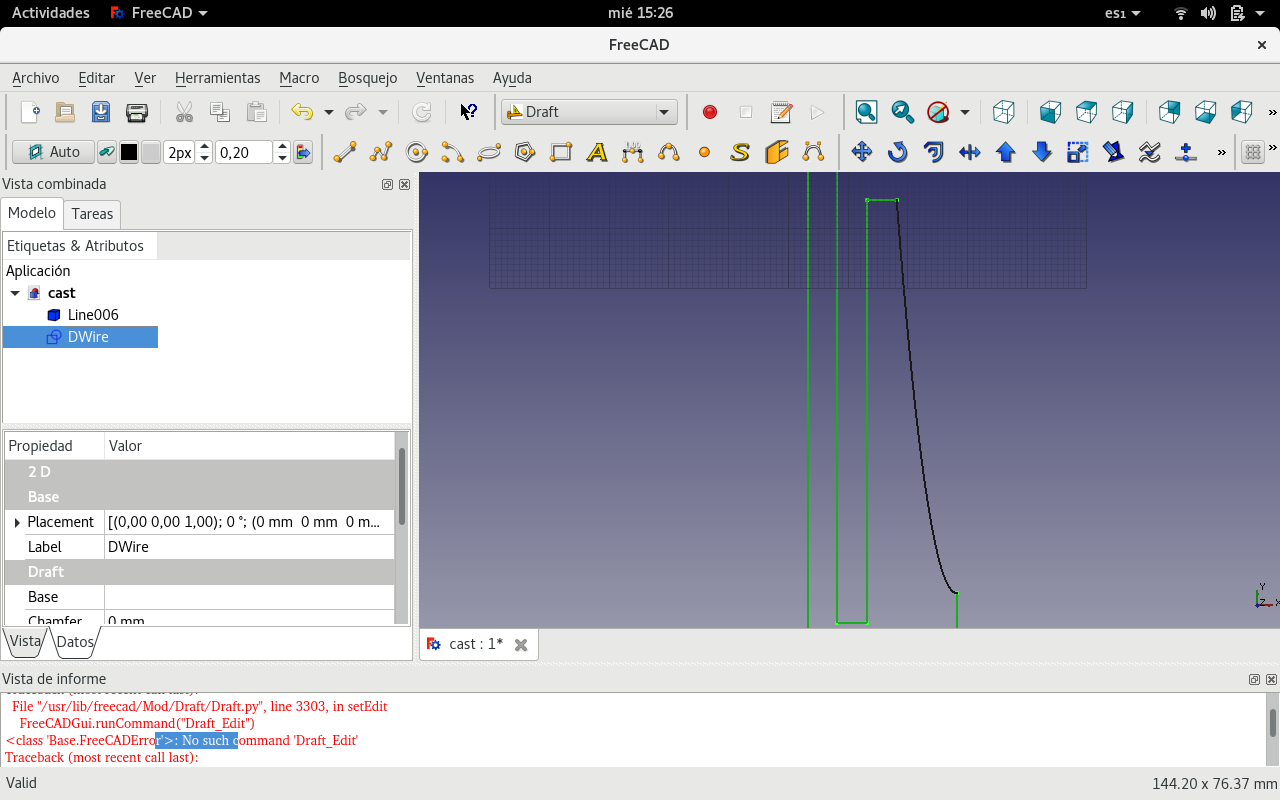The height and width of the screenshot is (800, 1280).
Task: Select the Draft Wire polyline tool
Action: [381, 152]
